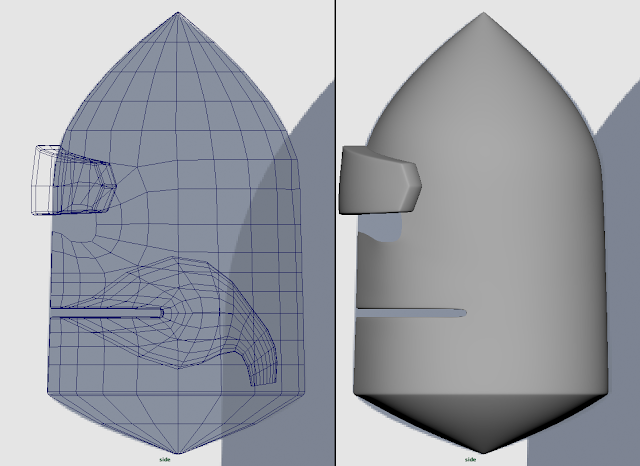640x466 pixels.
Task: Select the shaded visor block on the right helmet
Action: (x=380, y=180)
